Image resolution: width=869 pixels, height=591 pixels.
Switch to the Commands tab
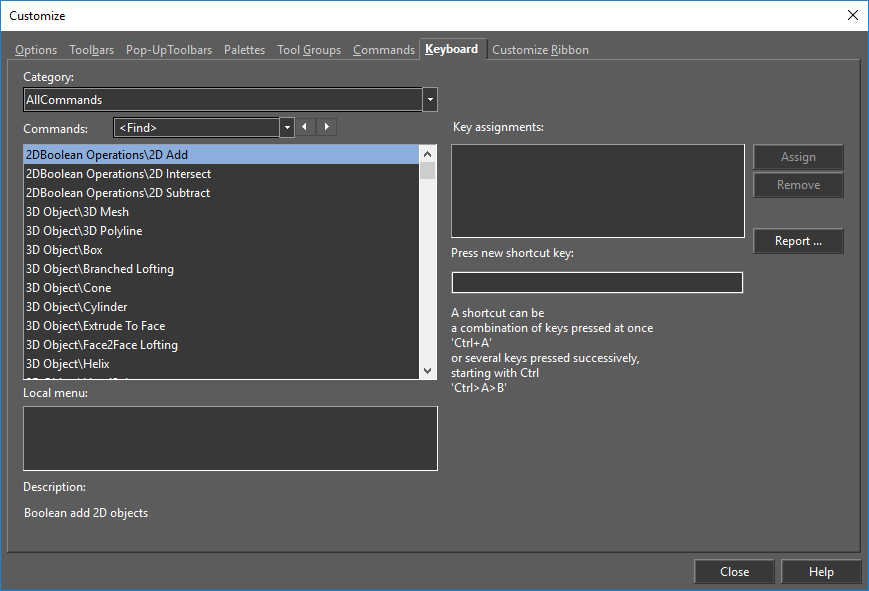click(383, 50)
